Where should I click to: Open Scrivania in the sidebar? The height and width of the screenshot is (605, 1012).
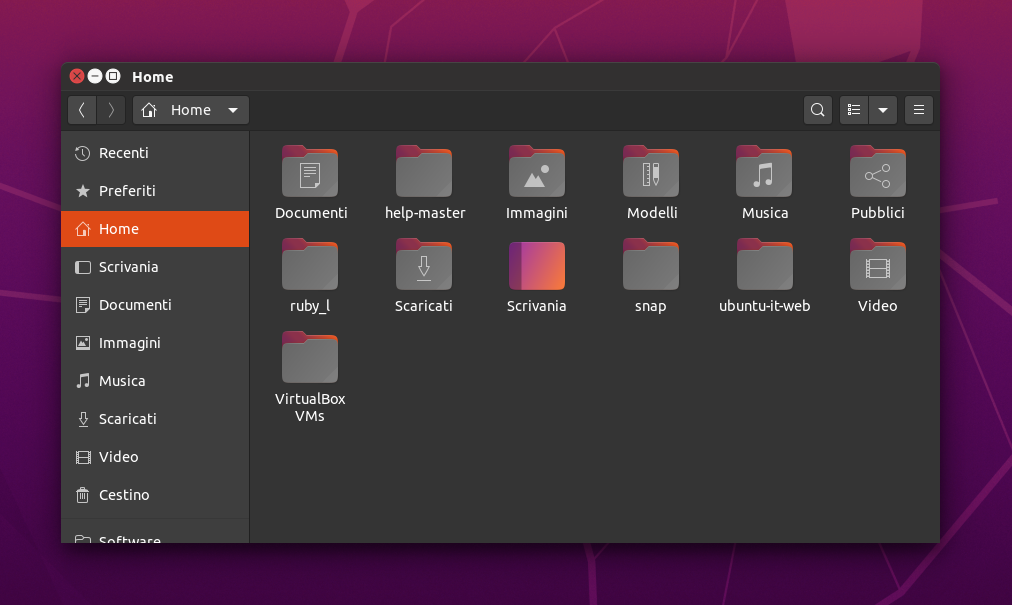(155, 267)
